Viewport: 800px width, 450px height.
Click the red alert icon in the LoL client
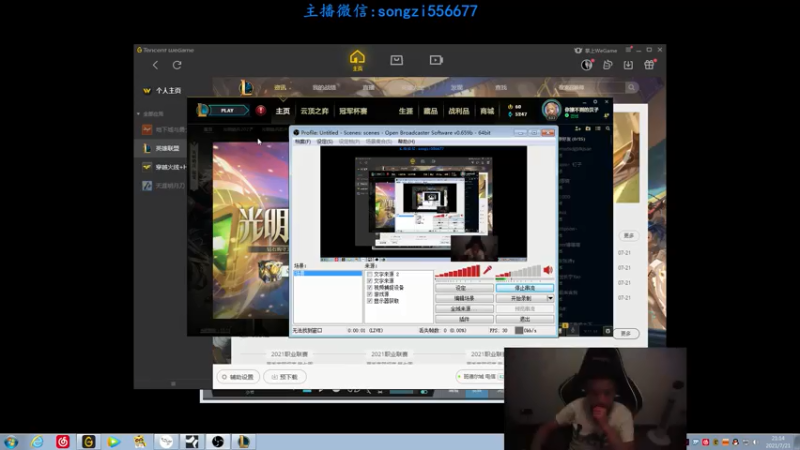coord(261,110)
